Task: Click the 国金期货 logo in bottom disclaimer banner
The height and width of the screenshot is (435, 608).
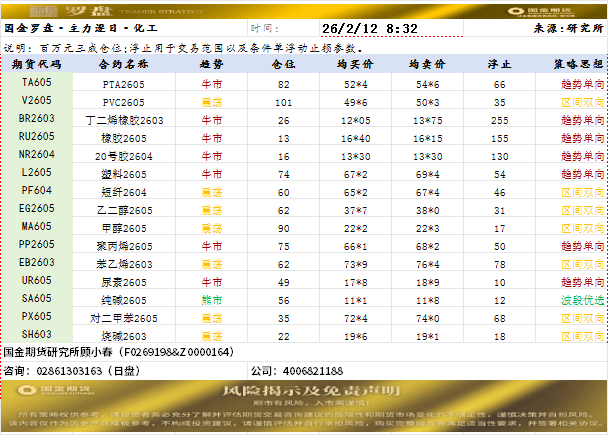Action: [55, 389]
